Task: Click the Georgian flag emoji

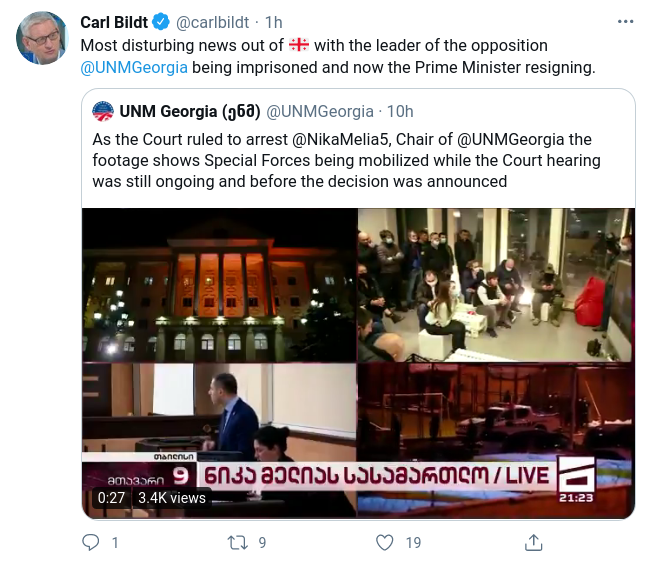Action: tap(298, 45)
